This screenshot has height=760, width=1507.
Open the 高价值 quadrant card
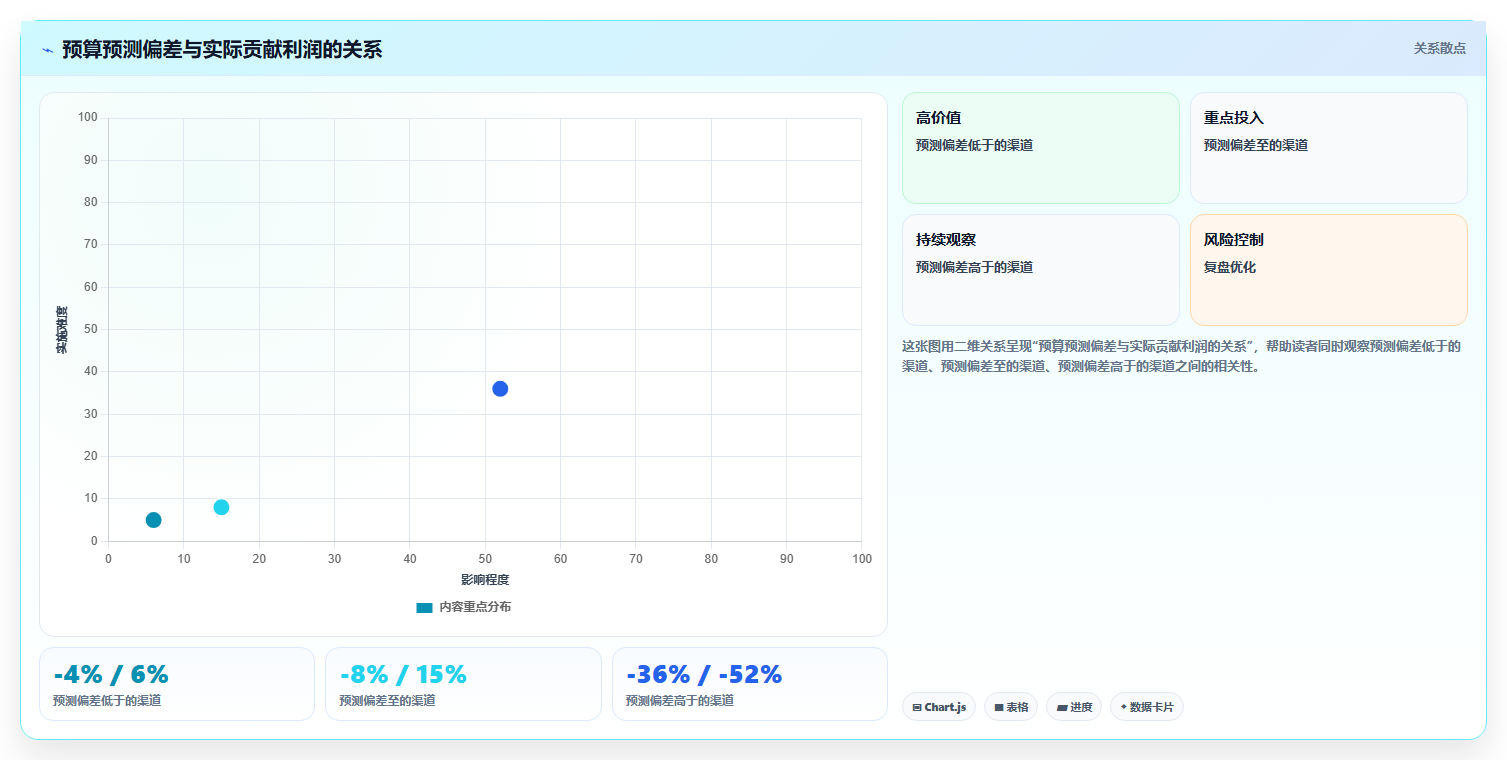click(x=1041, y=148)
